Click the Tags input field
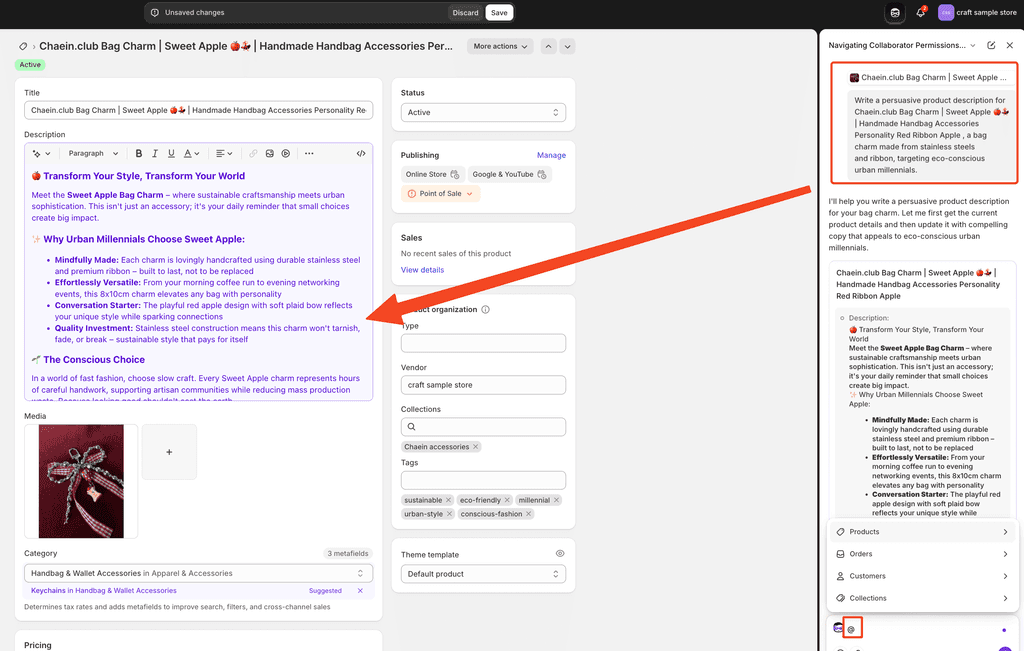This screenshot has width=1024, height=651. [x=483, y=481]
